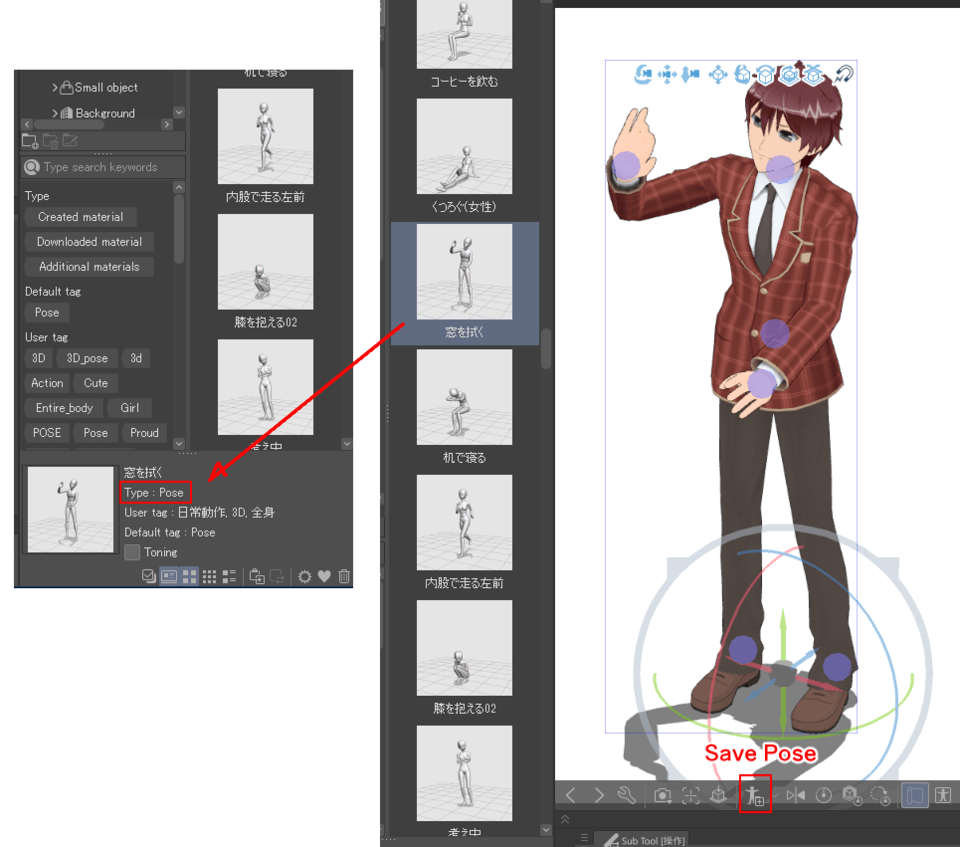Click camera zoom in-out manipulator icon

click(x=691, y=74)
